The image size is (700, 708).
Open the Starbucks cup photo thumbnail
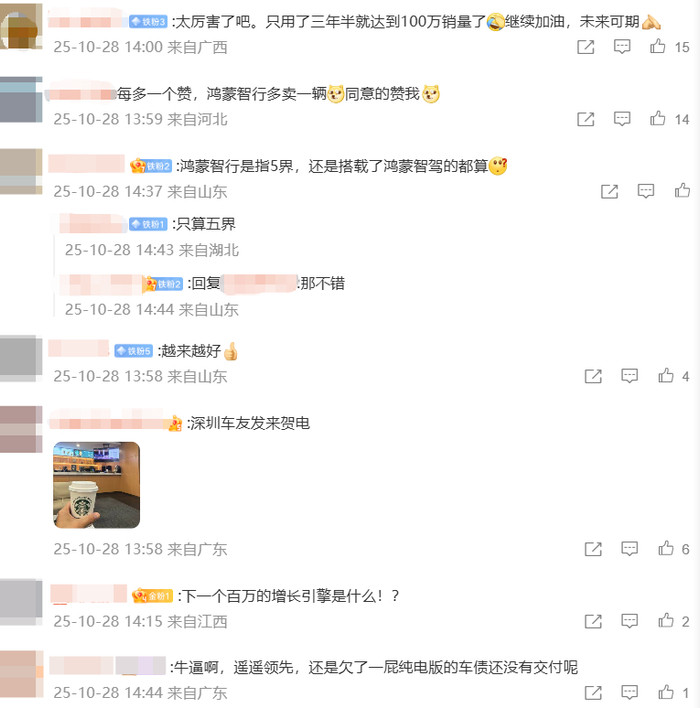[x=97, y=485]
